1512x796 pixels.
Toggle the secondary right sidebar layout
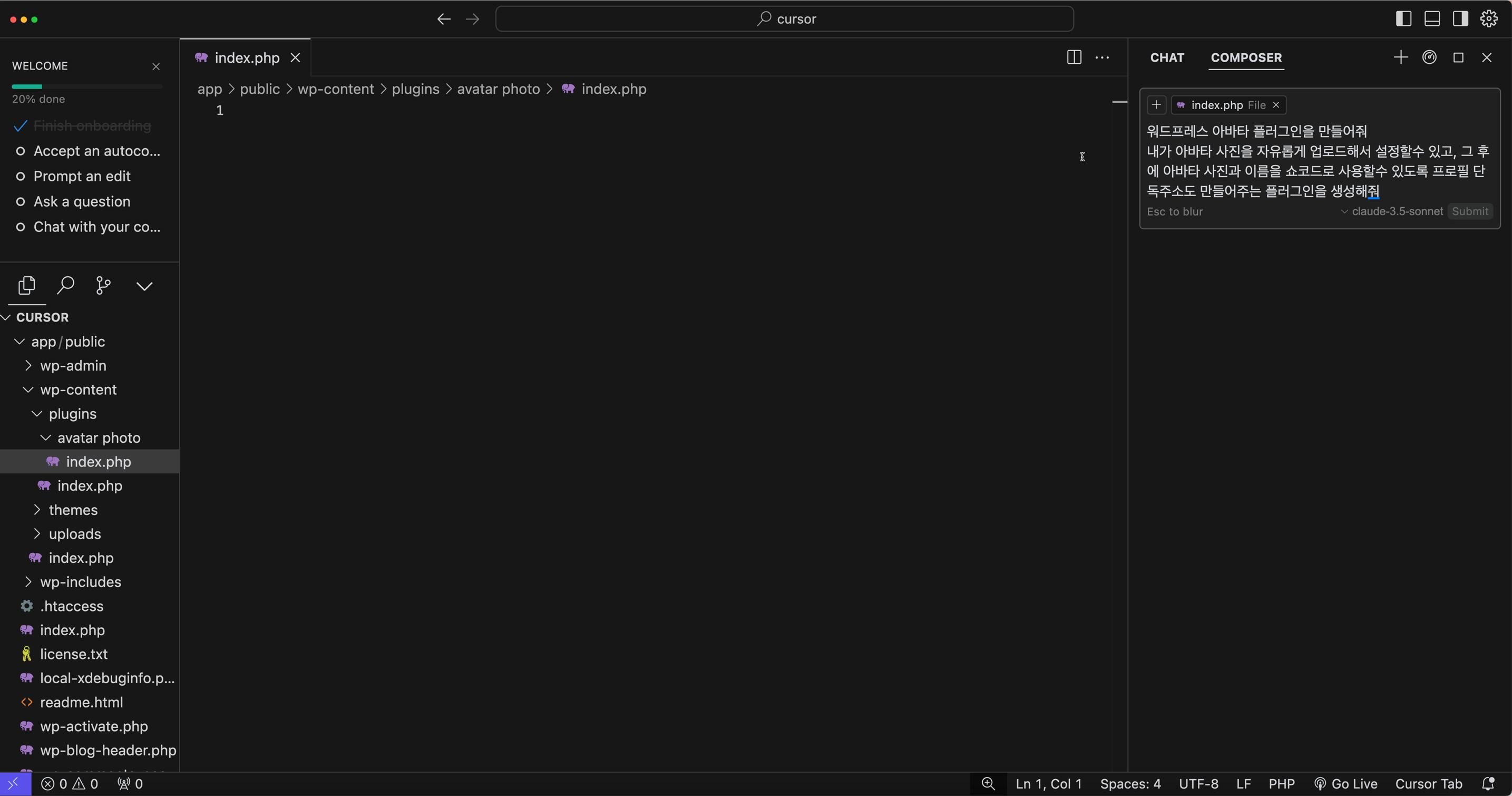1460,19
